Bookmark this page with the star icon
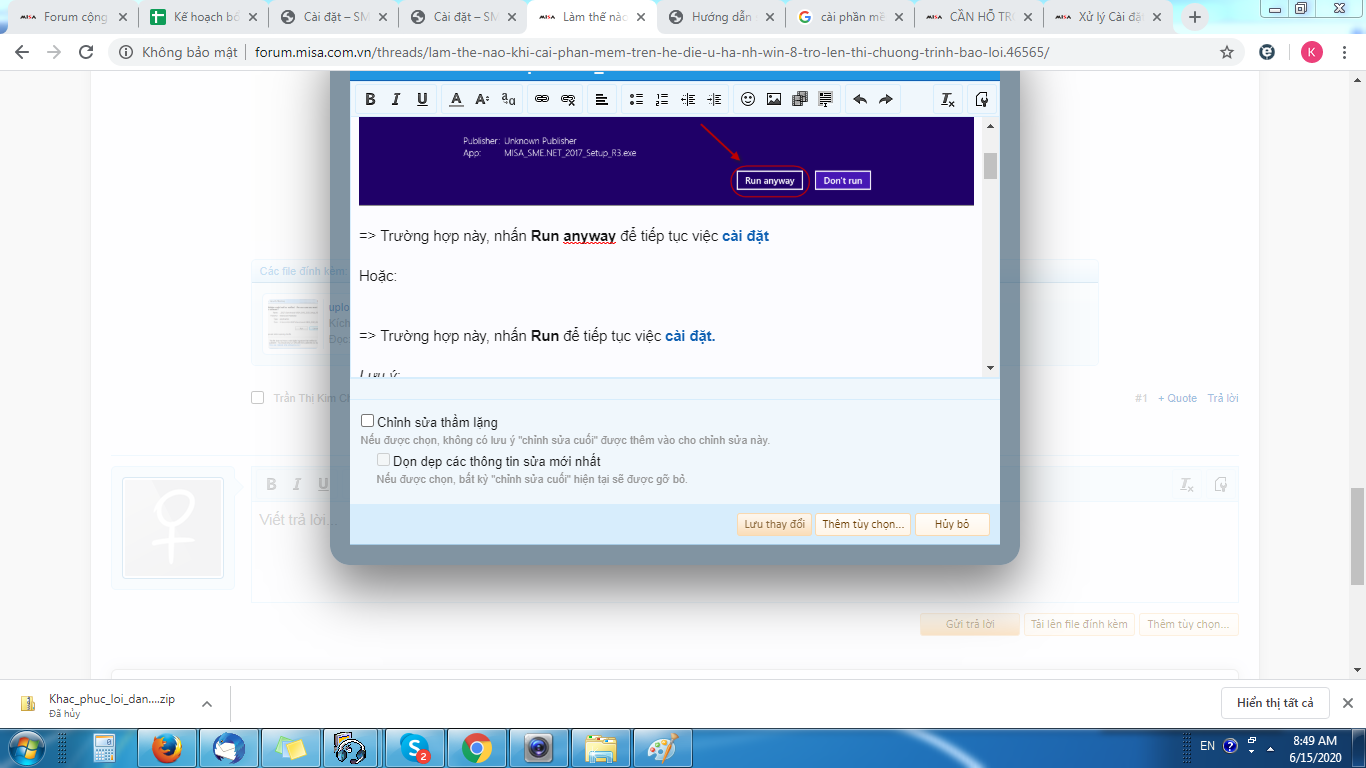Image resolution: width=1366 pixels, height=768 pixels. coord(1227,53)
